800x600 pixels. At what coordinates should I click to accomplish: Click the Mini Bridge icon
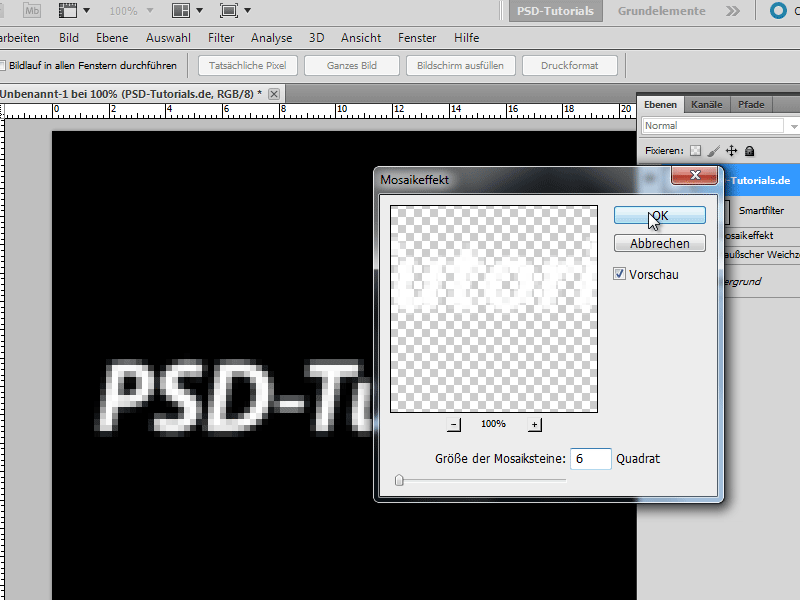coord(32,10)
